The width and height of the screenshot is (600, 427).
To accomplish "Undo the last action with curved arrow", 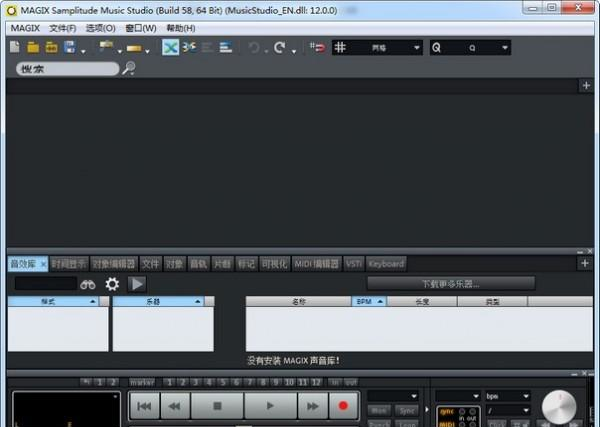I will point(254,48).
